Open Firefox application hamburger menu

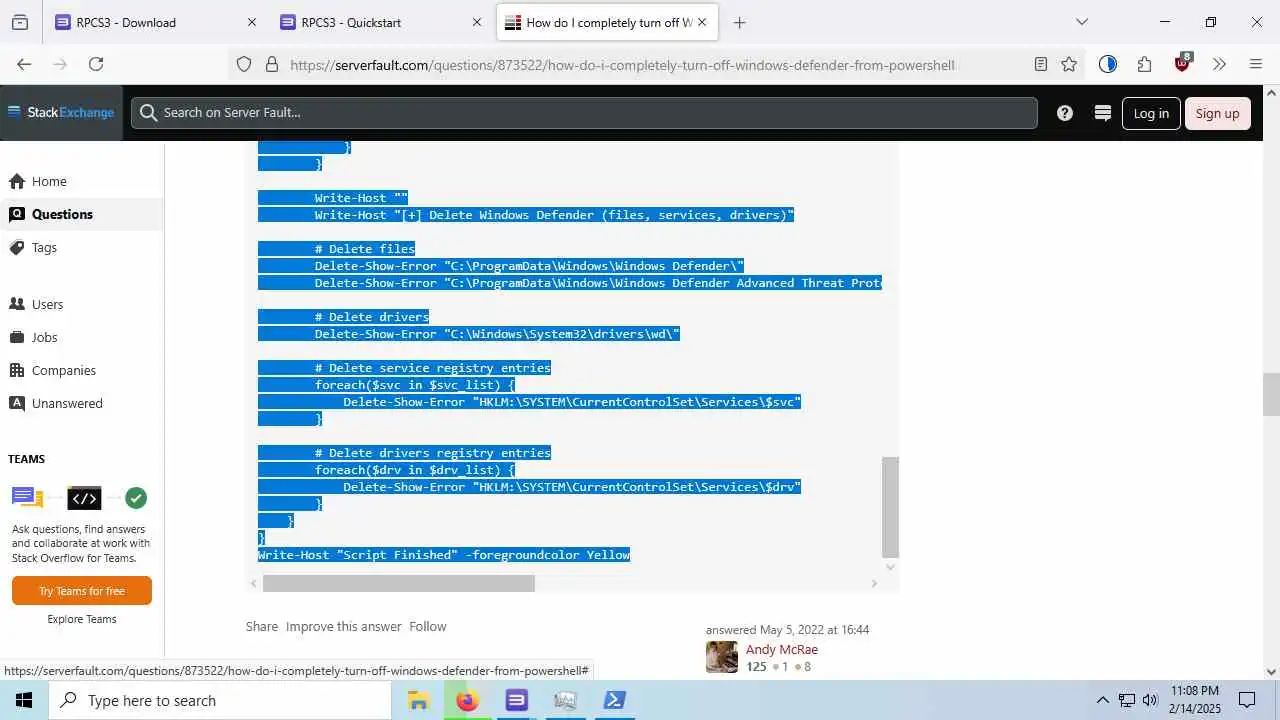click(1256, 64)
